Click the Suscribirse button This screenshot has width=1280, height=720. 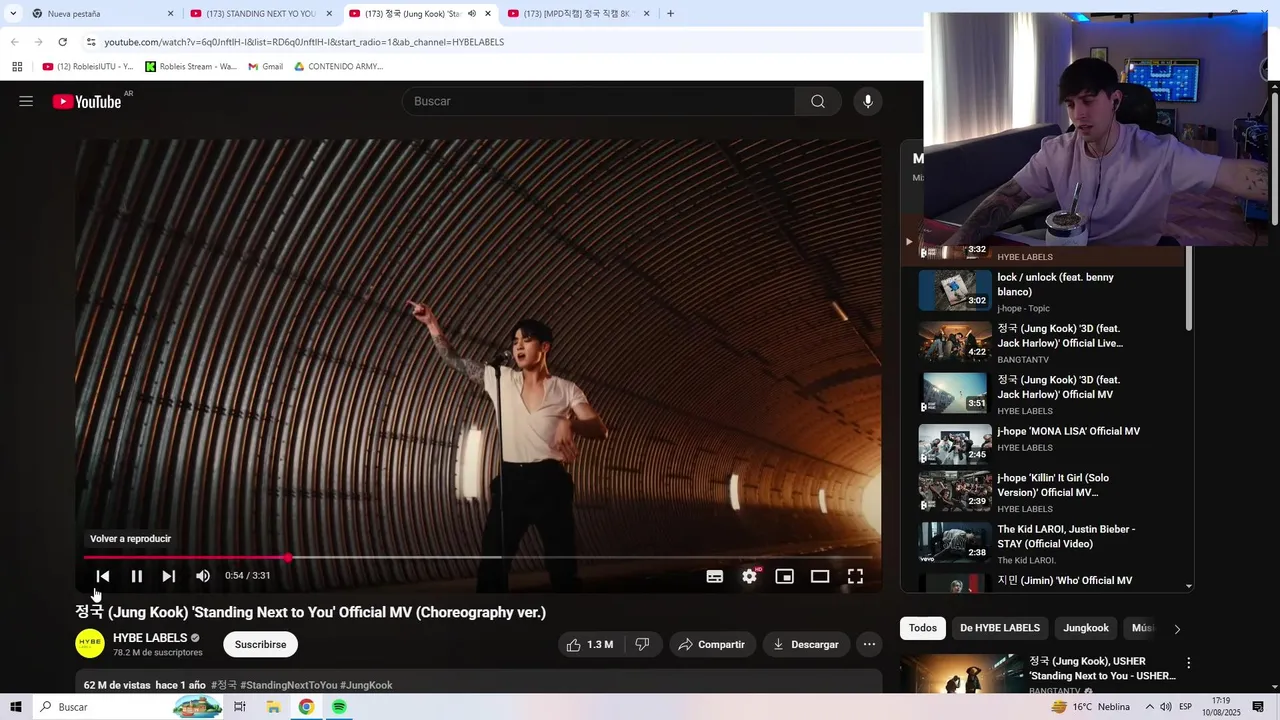coord(260,645)
